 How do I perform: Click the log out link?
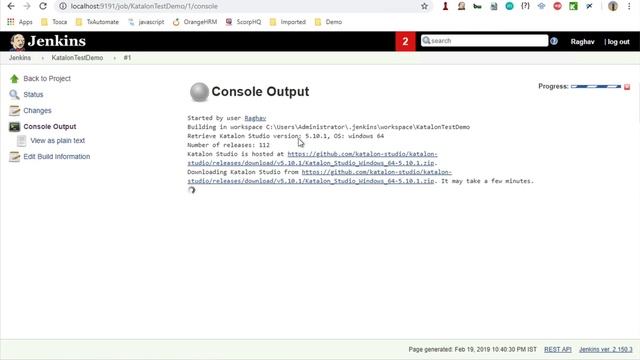point(618,42)
